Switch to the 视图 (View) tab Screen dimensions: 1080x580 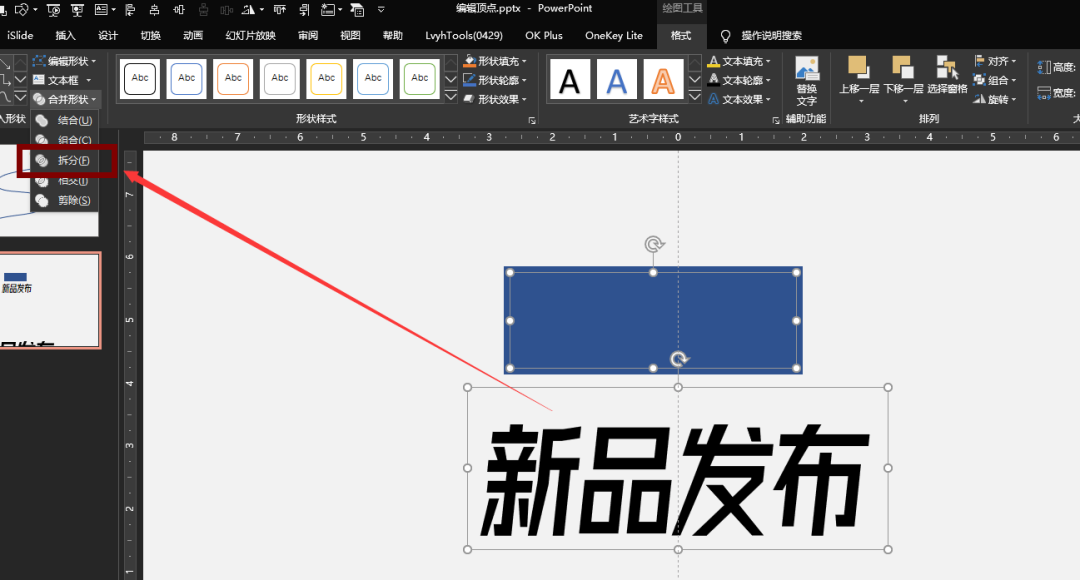[x=350, y=35]
